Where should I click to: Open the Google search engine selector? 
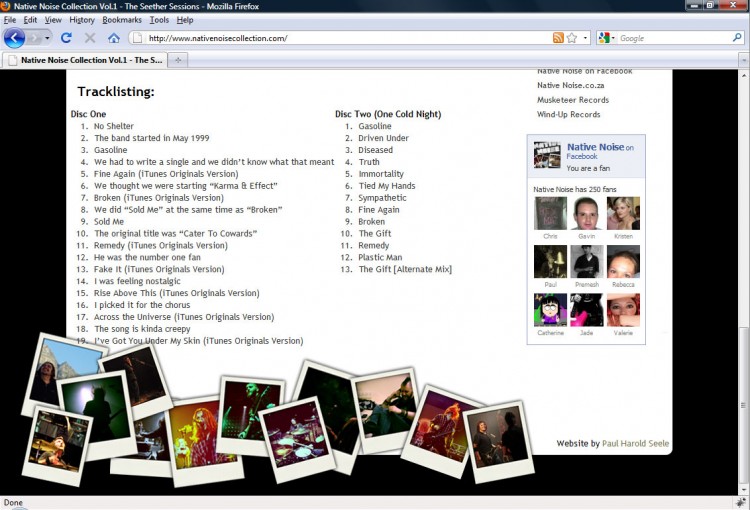(x=607, y=38)
